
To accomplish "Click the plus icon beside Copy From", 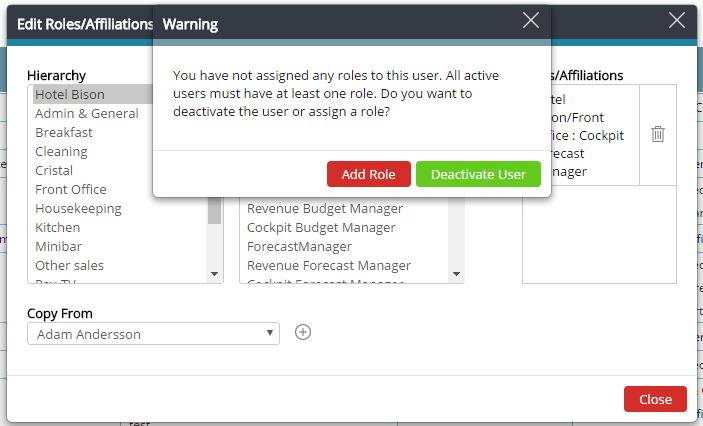I will coord(303,332).
